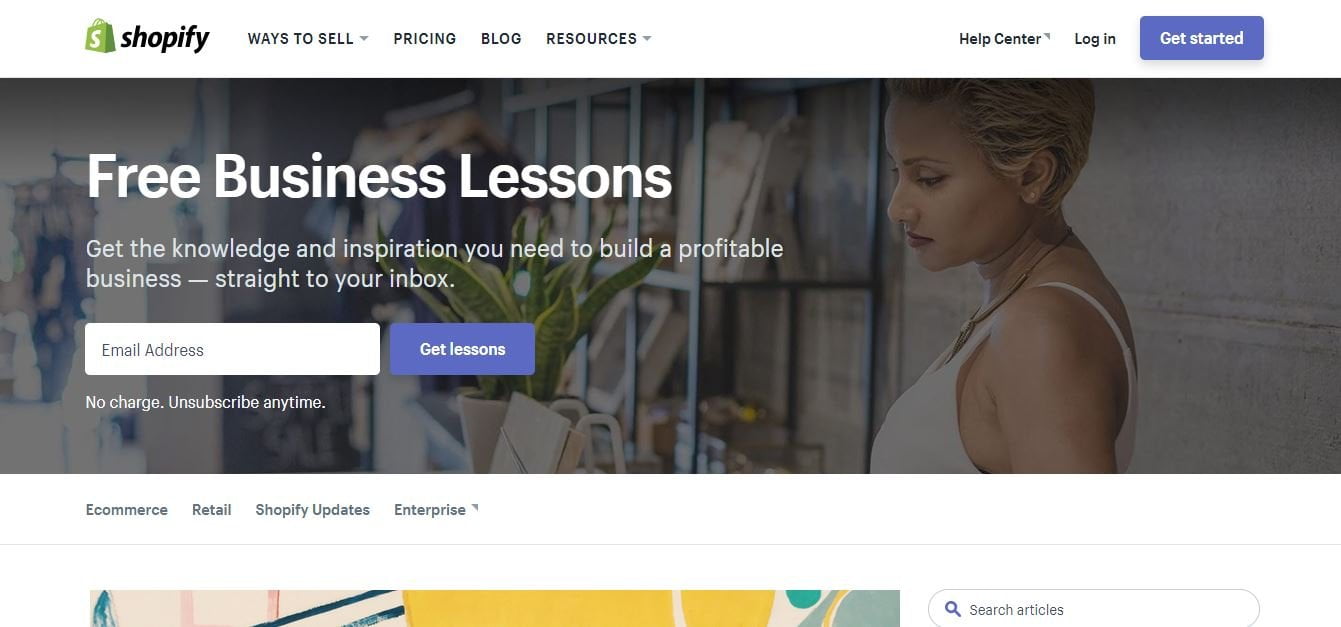The height and width of the screenshot is (627, 1341).
Task: Open the Ways to Sell menu
Action: tap(308, 39)
